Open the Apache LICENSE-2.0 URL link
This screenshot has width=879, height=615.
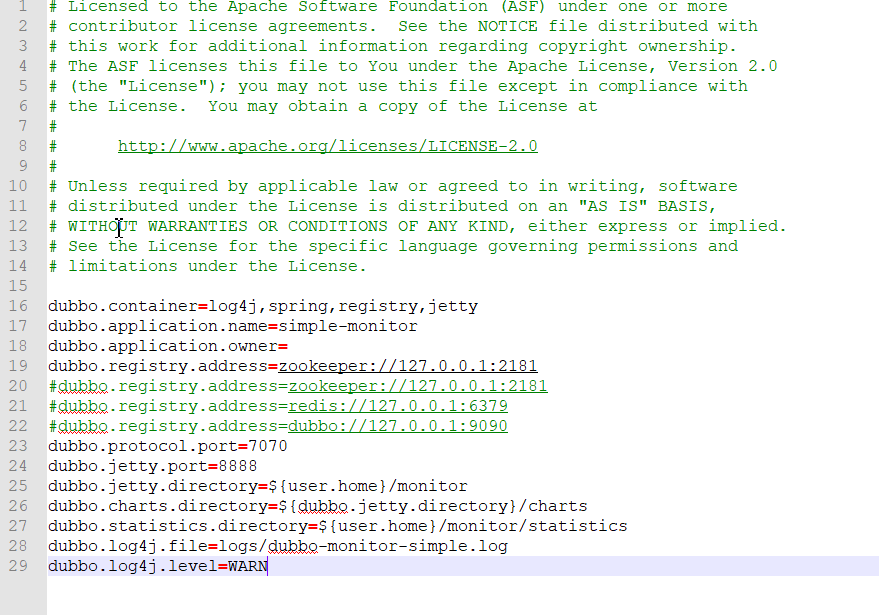point(327,146)
